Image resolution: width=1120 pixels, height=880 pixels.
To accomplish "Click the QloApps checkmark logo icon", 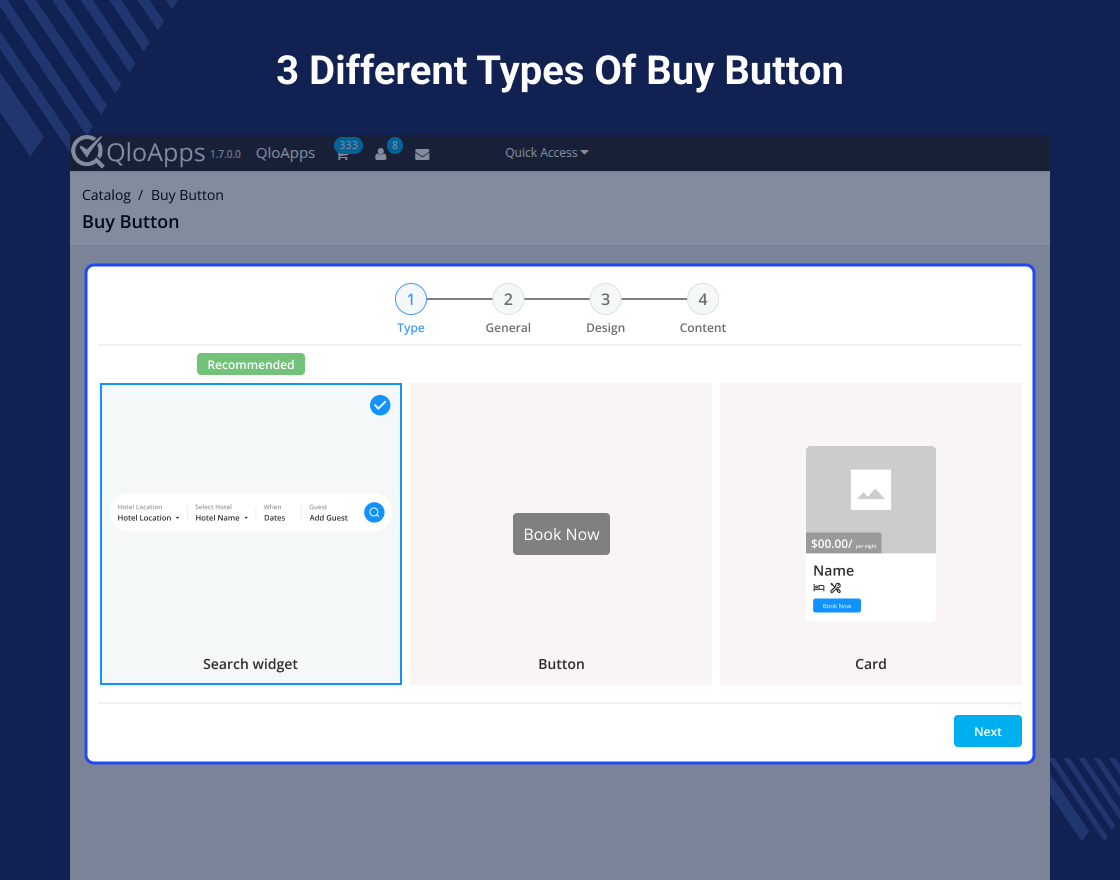I will click(x=87, y=151).
